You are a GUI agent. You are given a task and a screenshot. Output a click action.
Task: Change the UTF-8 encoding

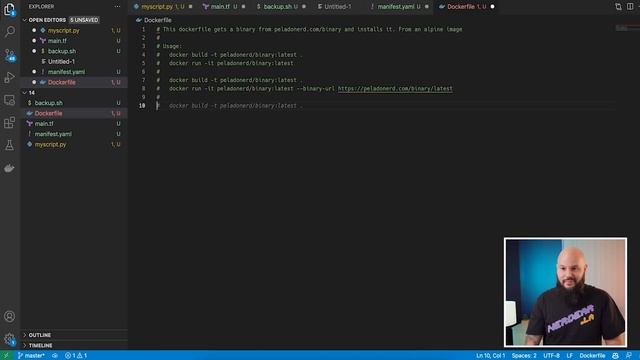(x=551, y=356)
